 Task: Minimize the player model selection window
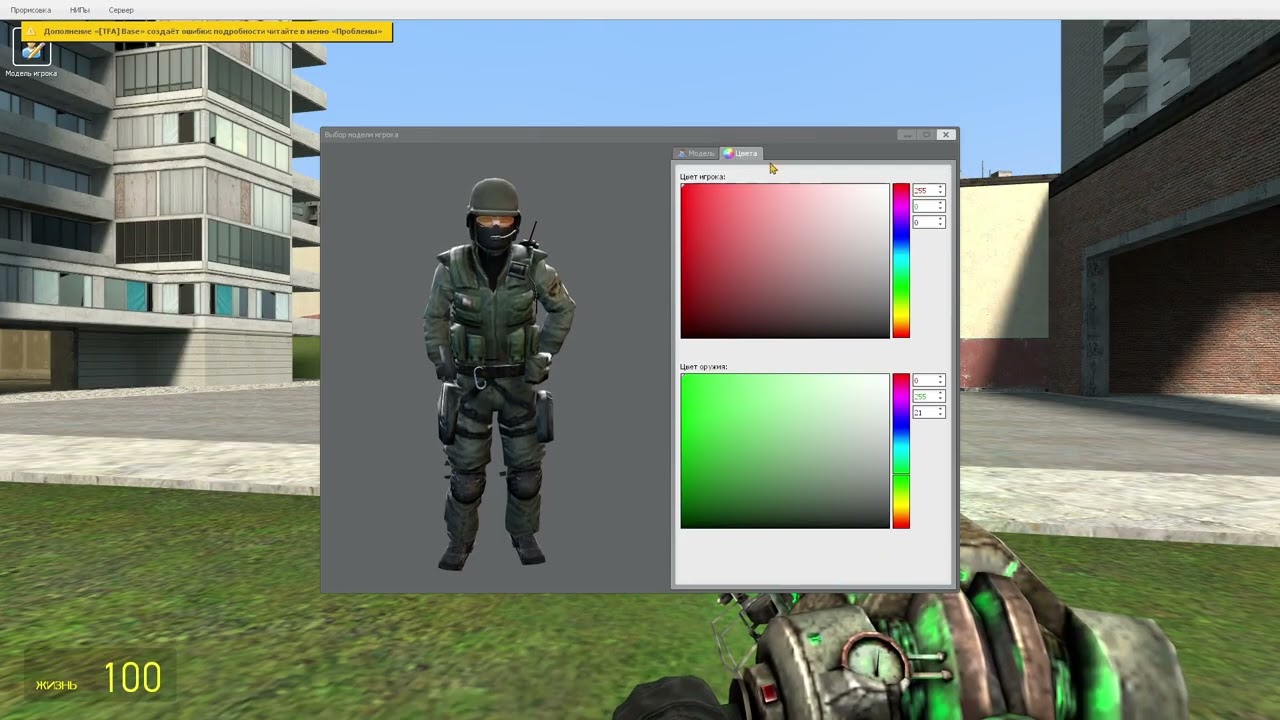point(906,135)
